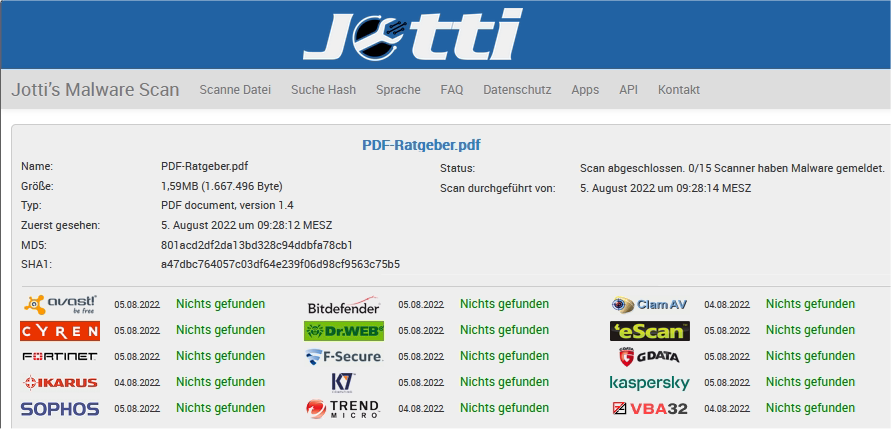Select the MD5 hash value
Image resolution: width=891 pixels, height=429 pixels.
pos(257,245)
